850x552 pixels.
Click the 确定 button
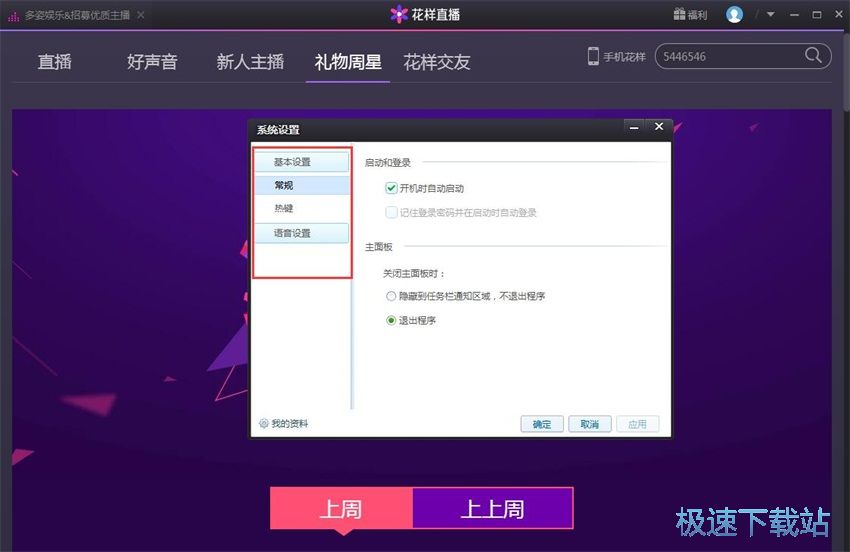pos(542,424)
